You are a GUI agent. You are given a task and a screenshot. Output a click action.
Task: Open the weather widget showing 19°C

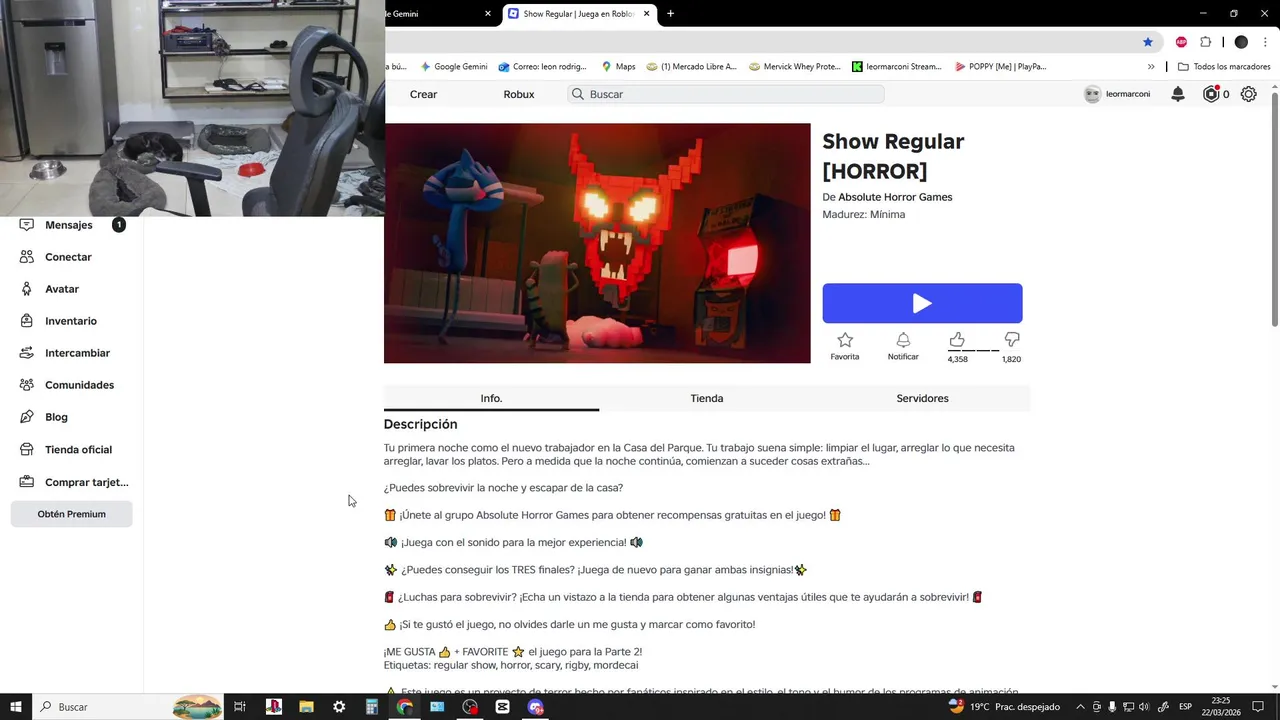pos(1004,707)
